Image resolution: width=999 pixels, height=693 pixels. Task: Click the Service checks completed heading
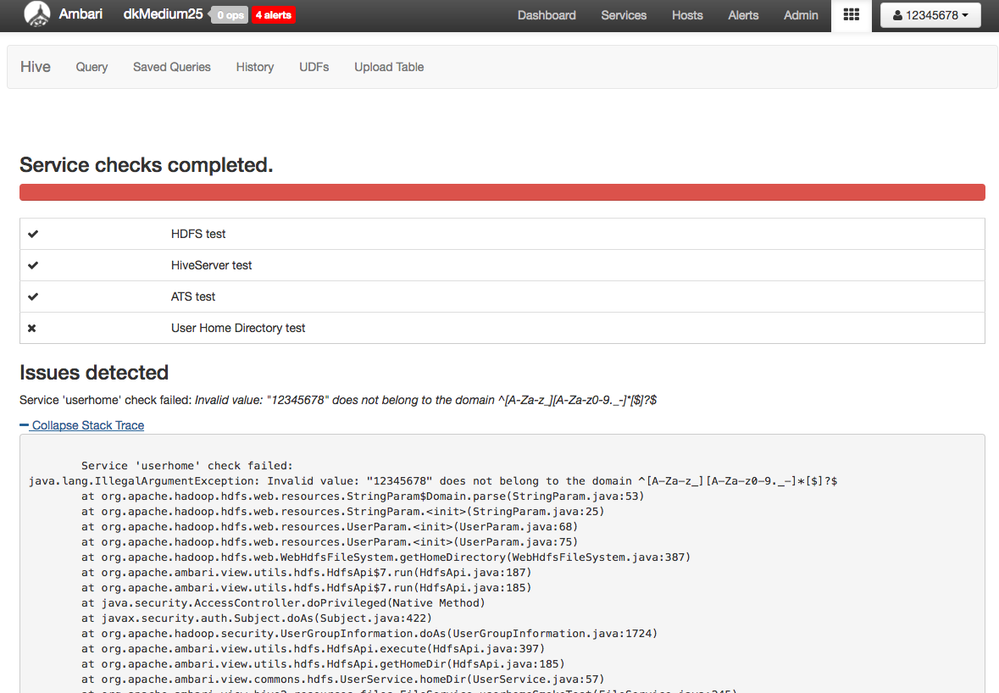(146, 165)
